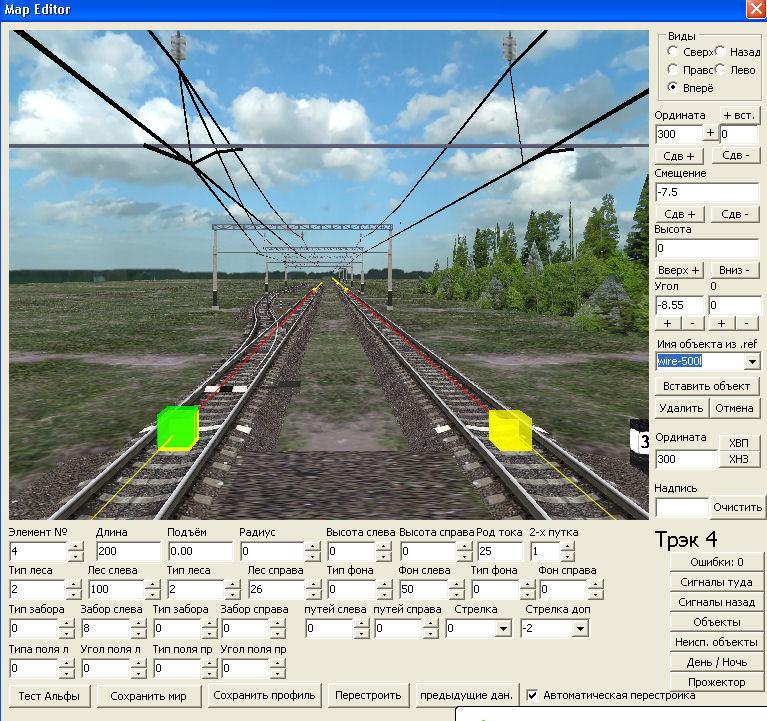This screenshot has width=767, height=721.
Task: Click the Смещение input field
Action: click(707, 192)
